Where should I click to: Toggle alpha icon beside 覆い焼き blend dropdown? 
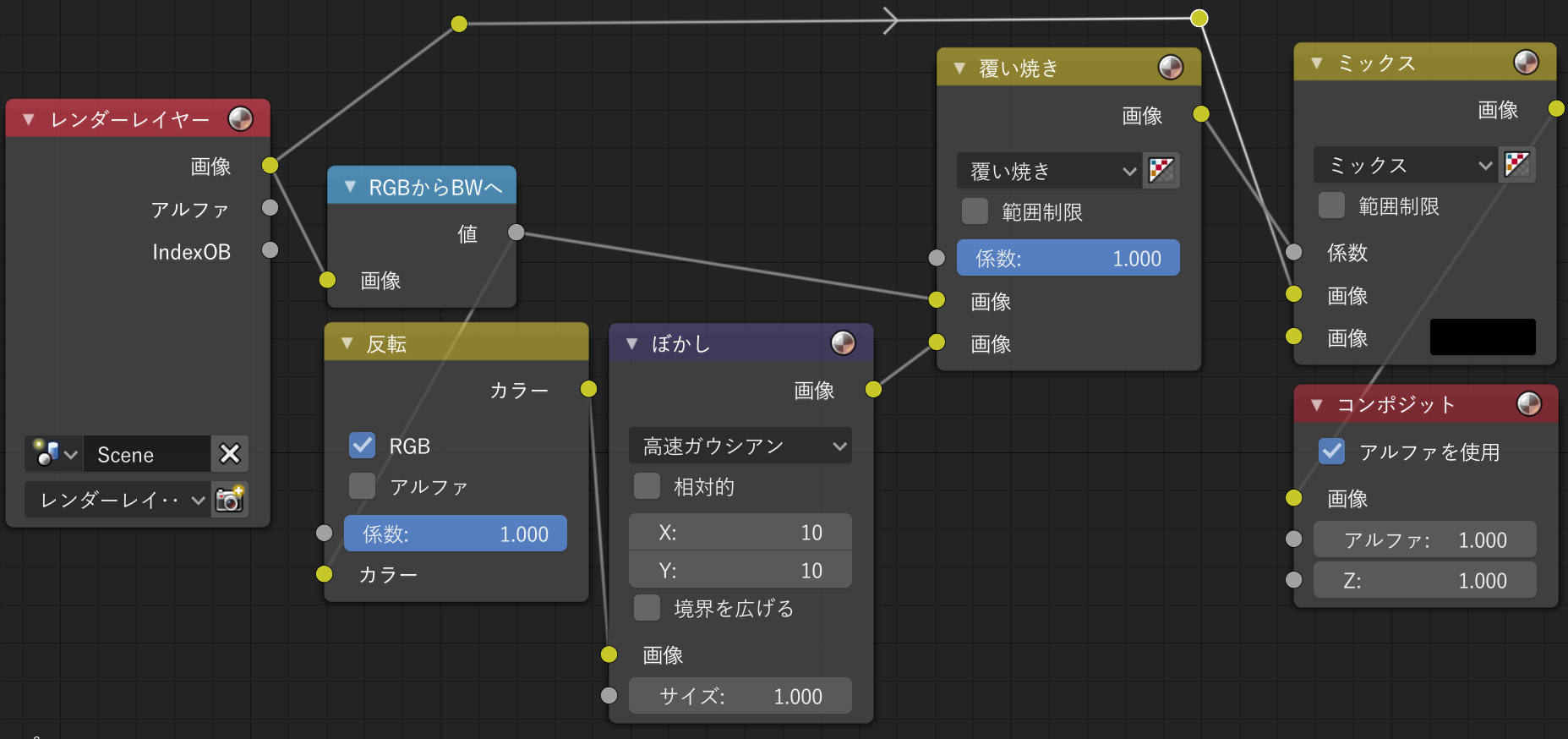1161,171
